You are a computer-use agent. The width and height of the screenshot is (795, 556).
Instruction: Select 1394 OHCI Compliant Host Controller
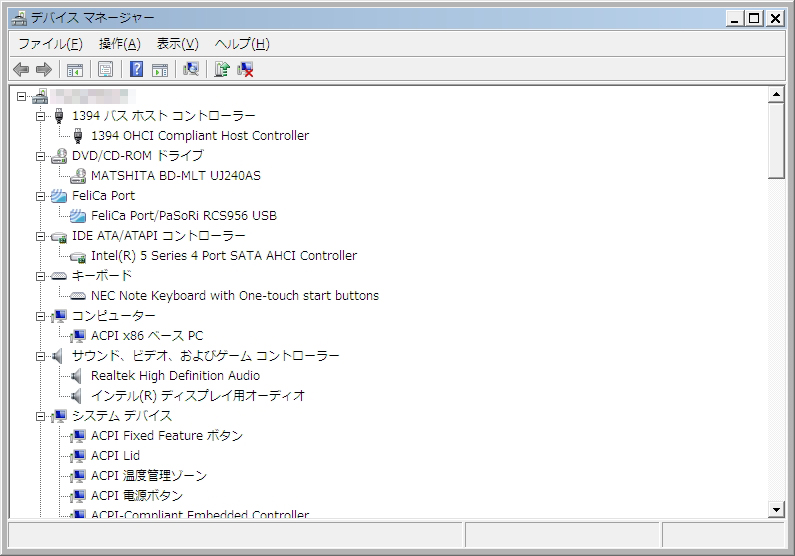(x=200, y=136)
